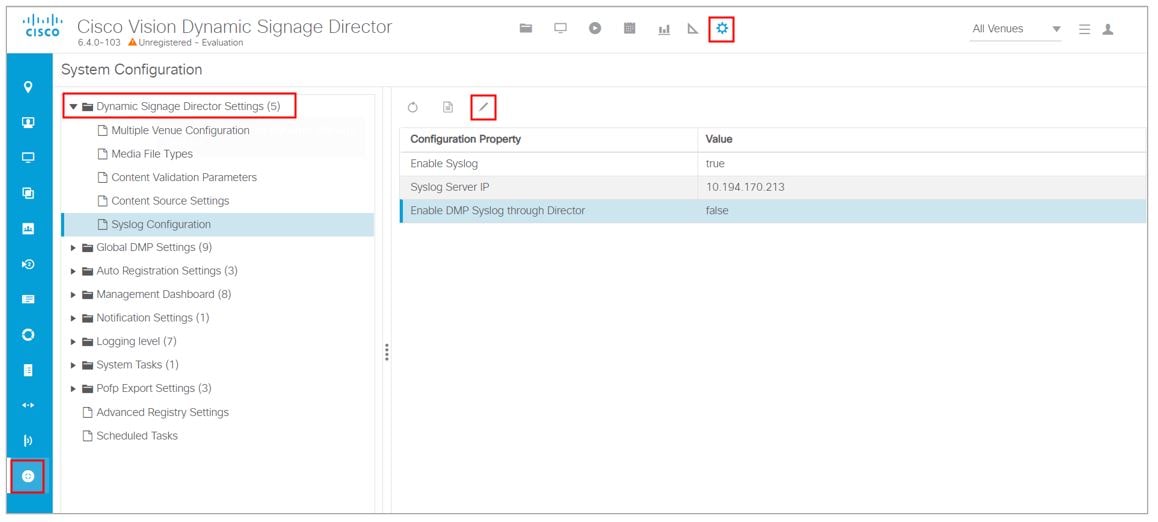Select the second sidebar icon, a display with a person

point(29,123)
